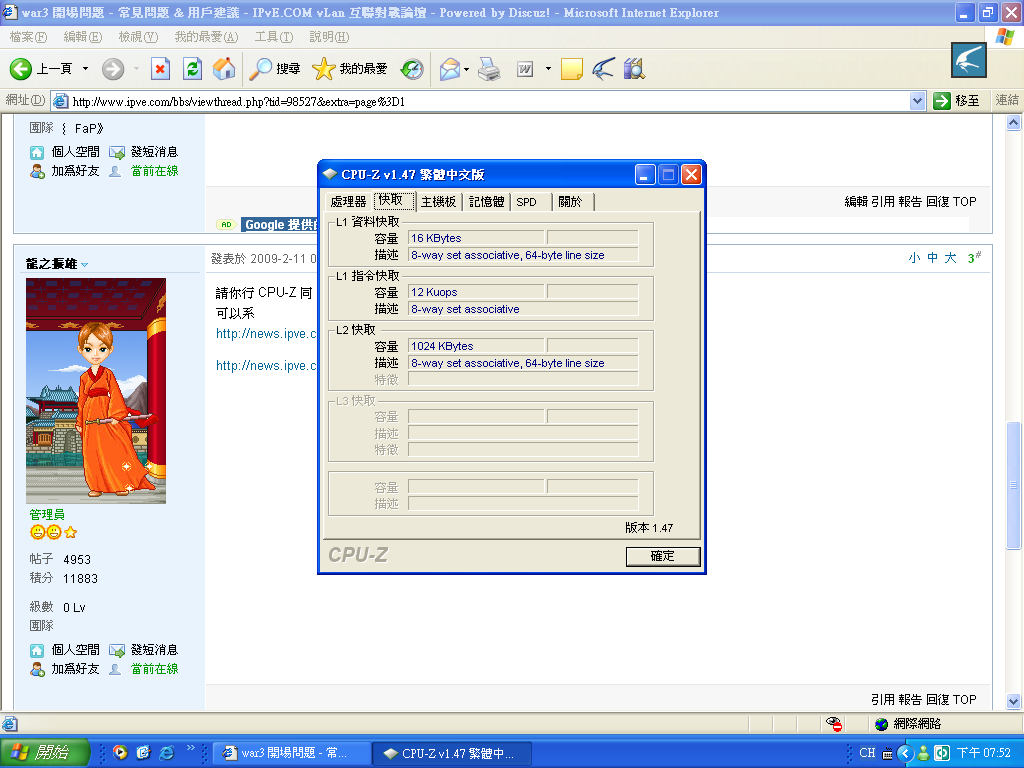Click the Research books toolbar icon
Image resolution: width=1024 pixels, height=768 pixels.
pyautogui.click(x=634, y=69)
